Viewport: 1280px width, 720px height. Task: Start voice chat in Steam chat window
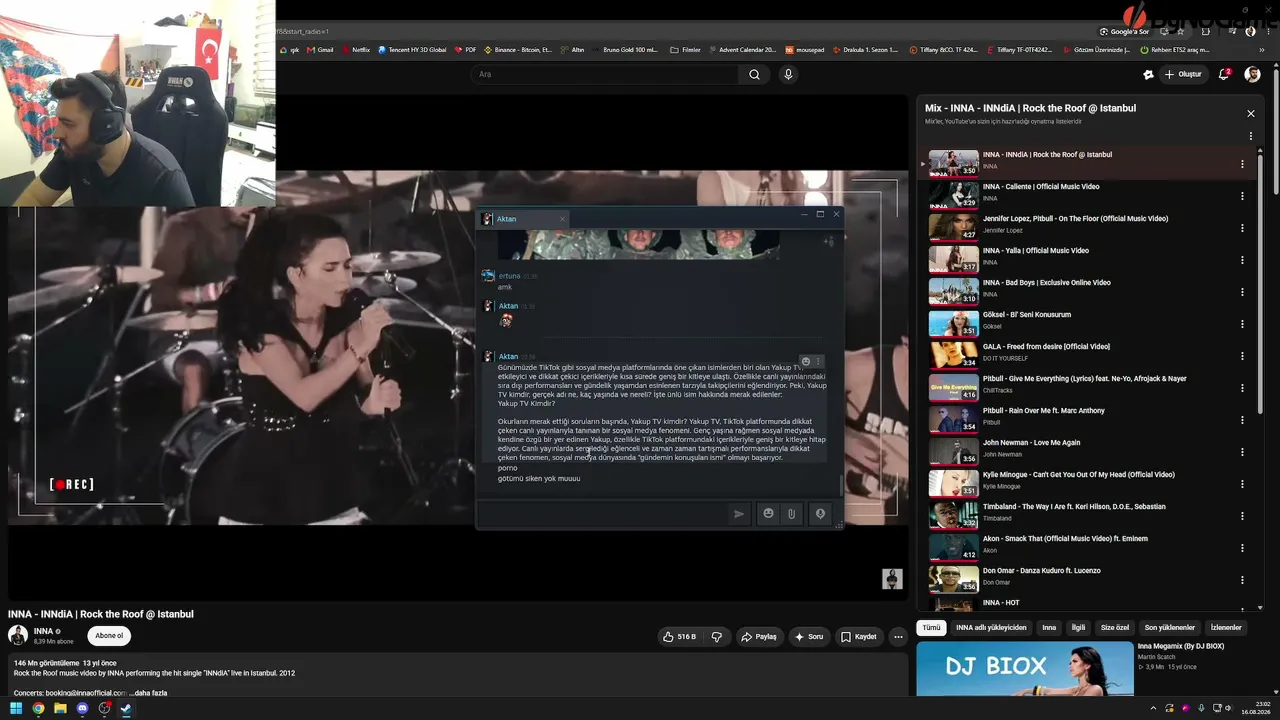tap(820, 514)
